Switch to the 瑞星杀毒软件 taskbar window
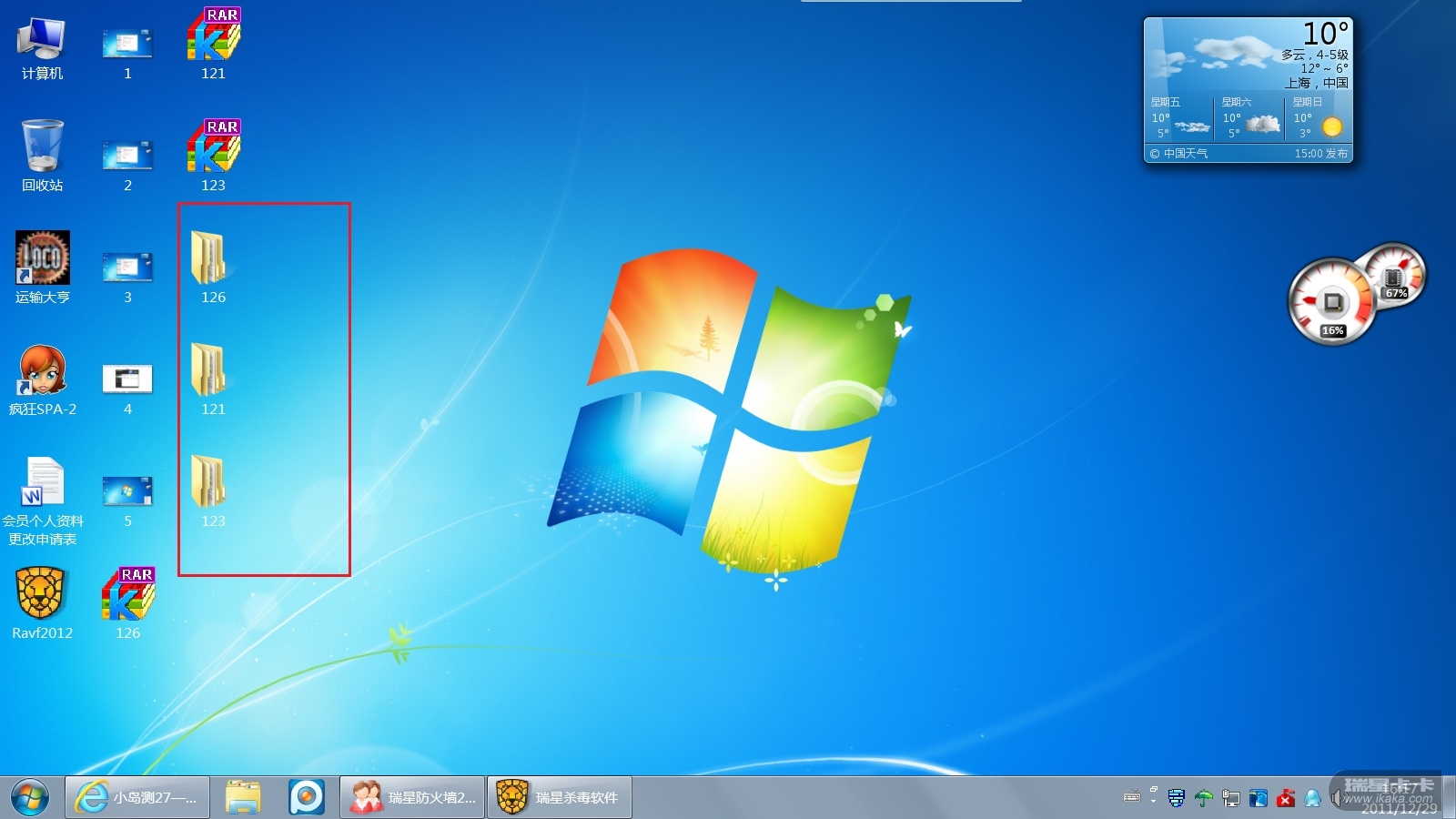The image size is (1456, 819). (x=560, y=797)
